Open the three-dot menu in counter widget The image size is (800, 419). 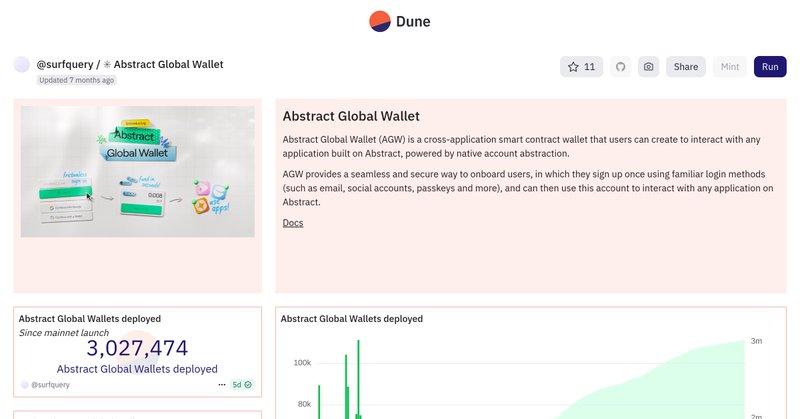click(222, 385)
